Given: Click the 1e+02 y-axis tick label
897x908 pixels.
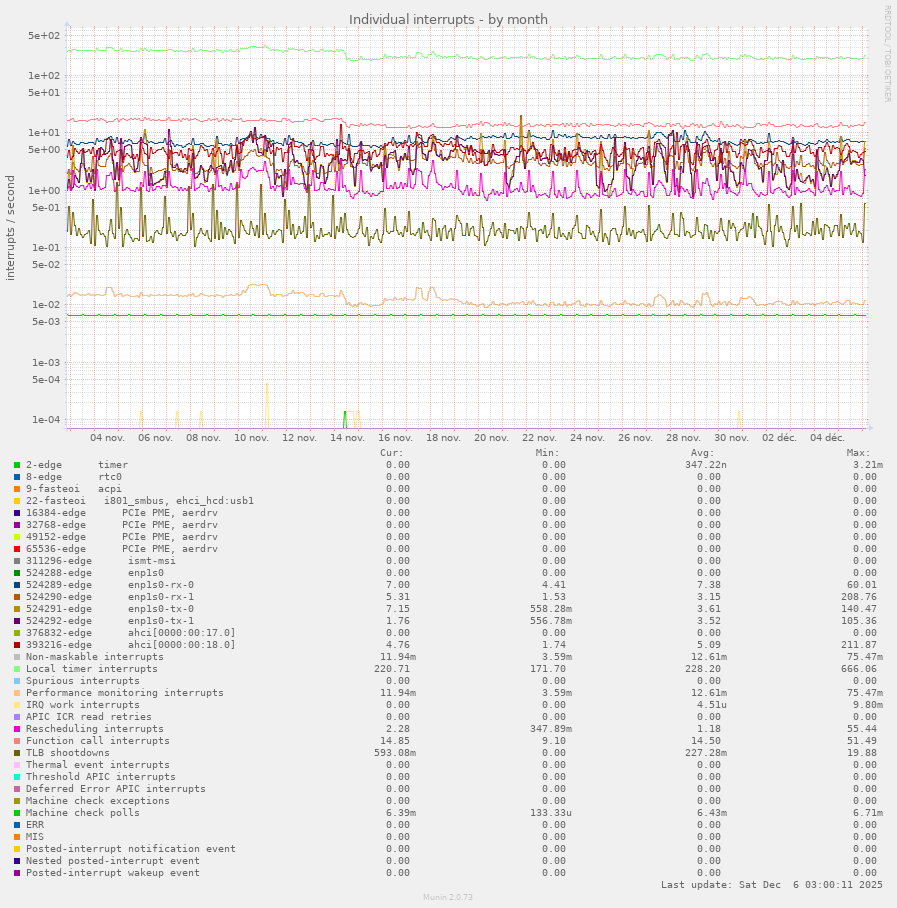Looking at the screenshot, I should point(45,76).
